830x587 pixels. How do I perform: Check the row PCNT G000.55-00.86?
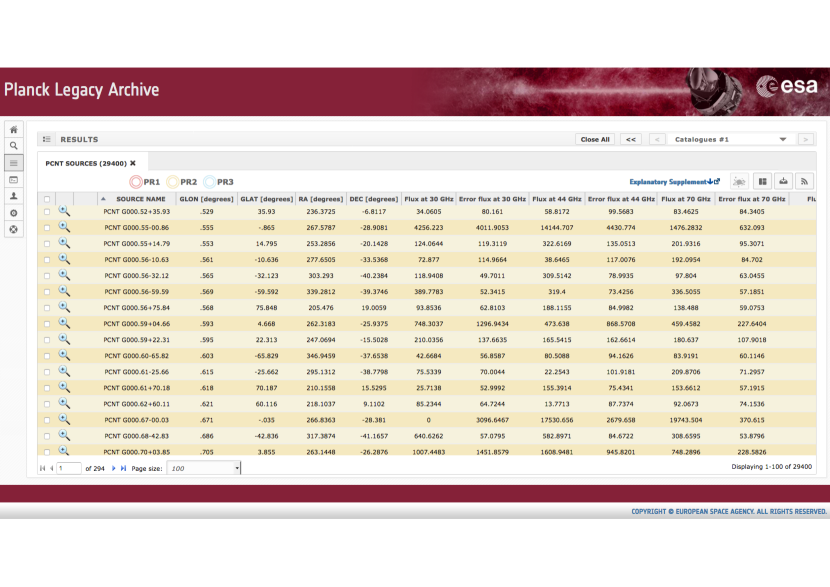(47, 228)
